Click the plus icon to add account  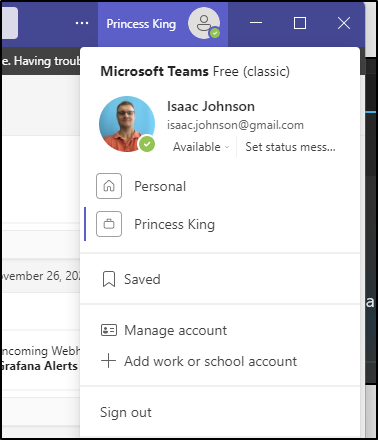(108, 361)
